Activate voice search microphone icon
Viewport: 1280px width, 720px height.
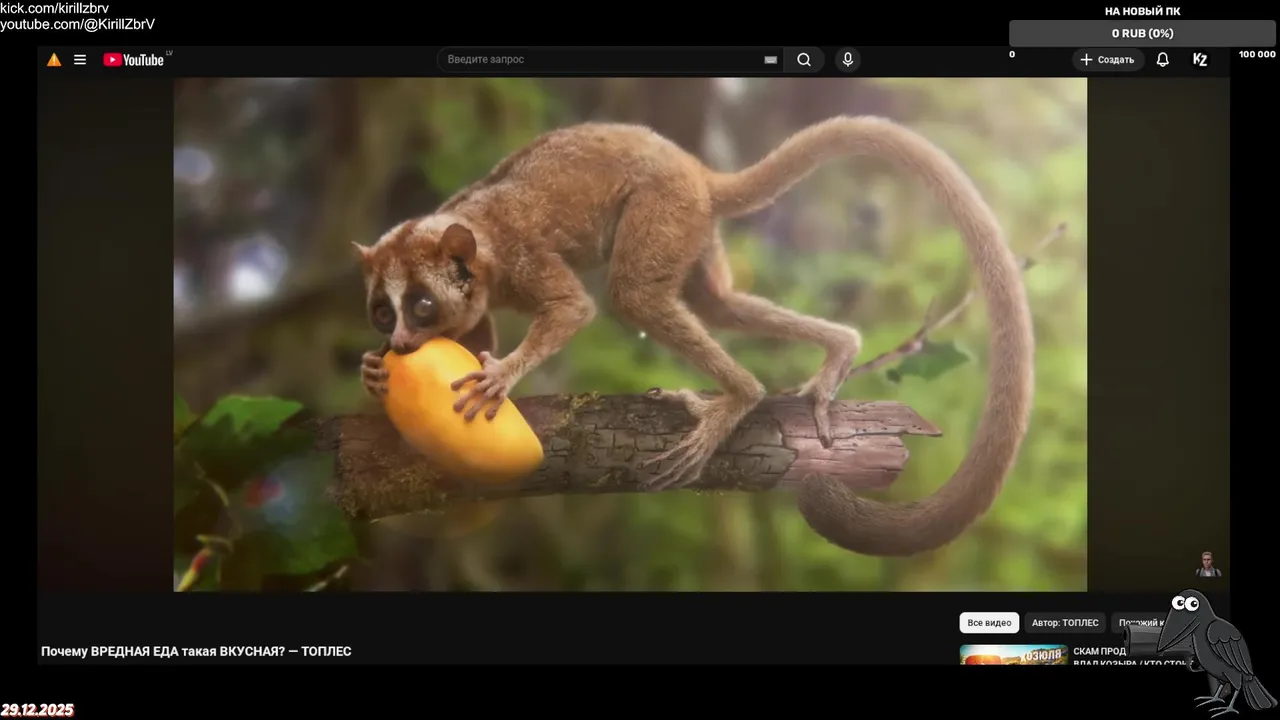(x=848, y=60)
